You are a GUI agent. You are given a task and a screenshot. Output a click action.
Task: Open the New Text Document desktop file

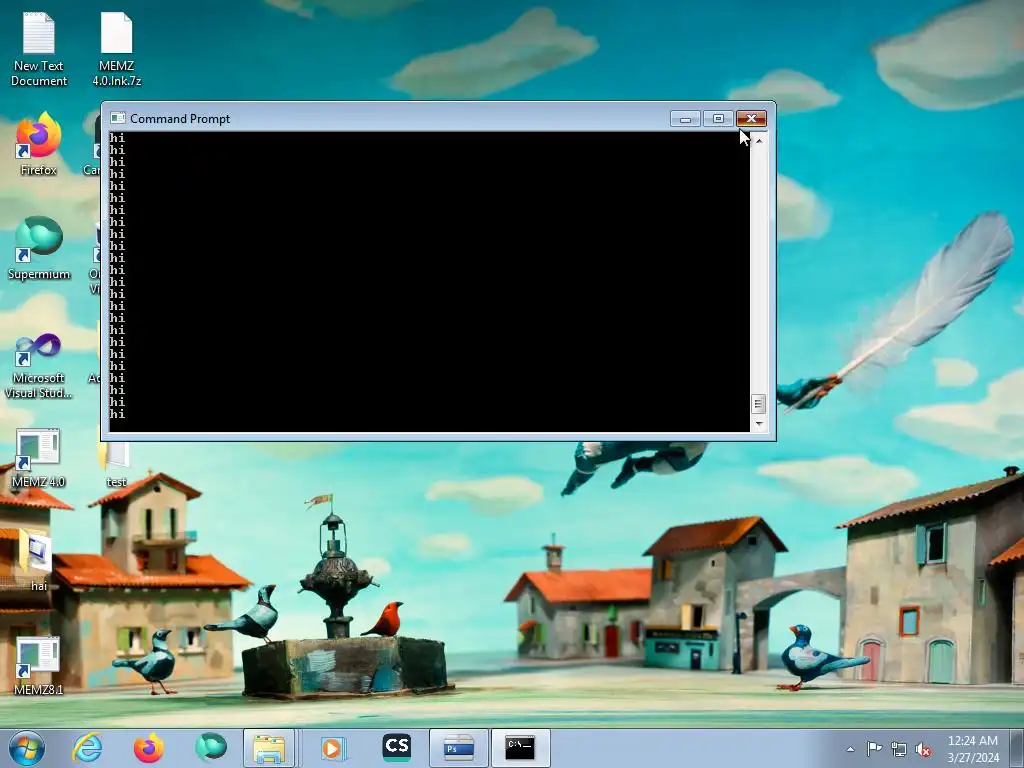(x=39, y=49)
